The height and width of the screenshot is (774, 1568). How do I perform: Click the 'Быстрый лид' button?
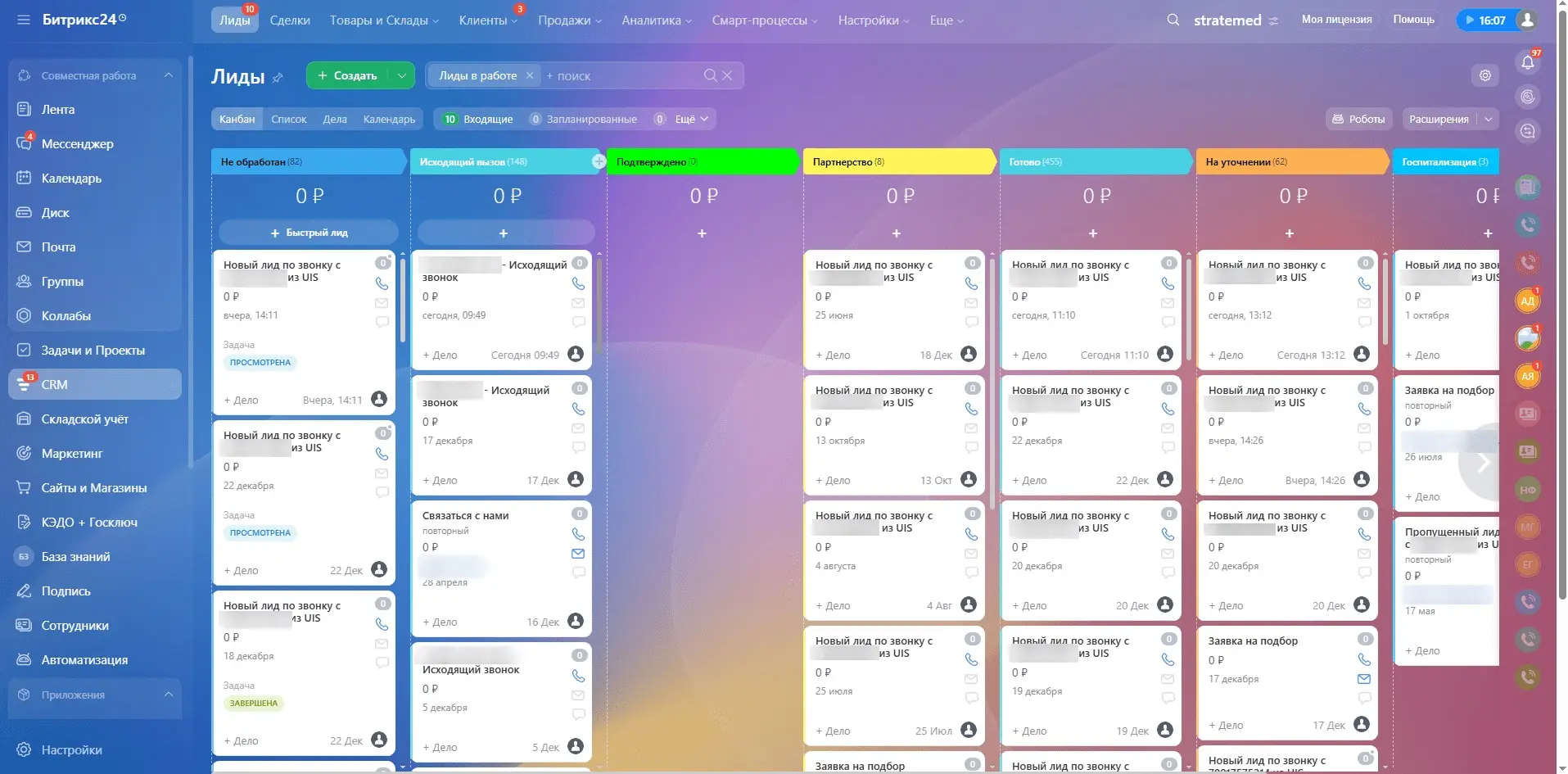(309, 233)
